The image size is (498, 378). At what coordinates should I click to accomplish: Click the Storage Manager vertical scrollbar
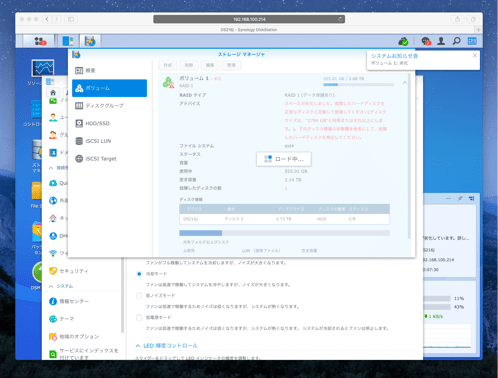(409, 157)
